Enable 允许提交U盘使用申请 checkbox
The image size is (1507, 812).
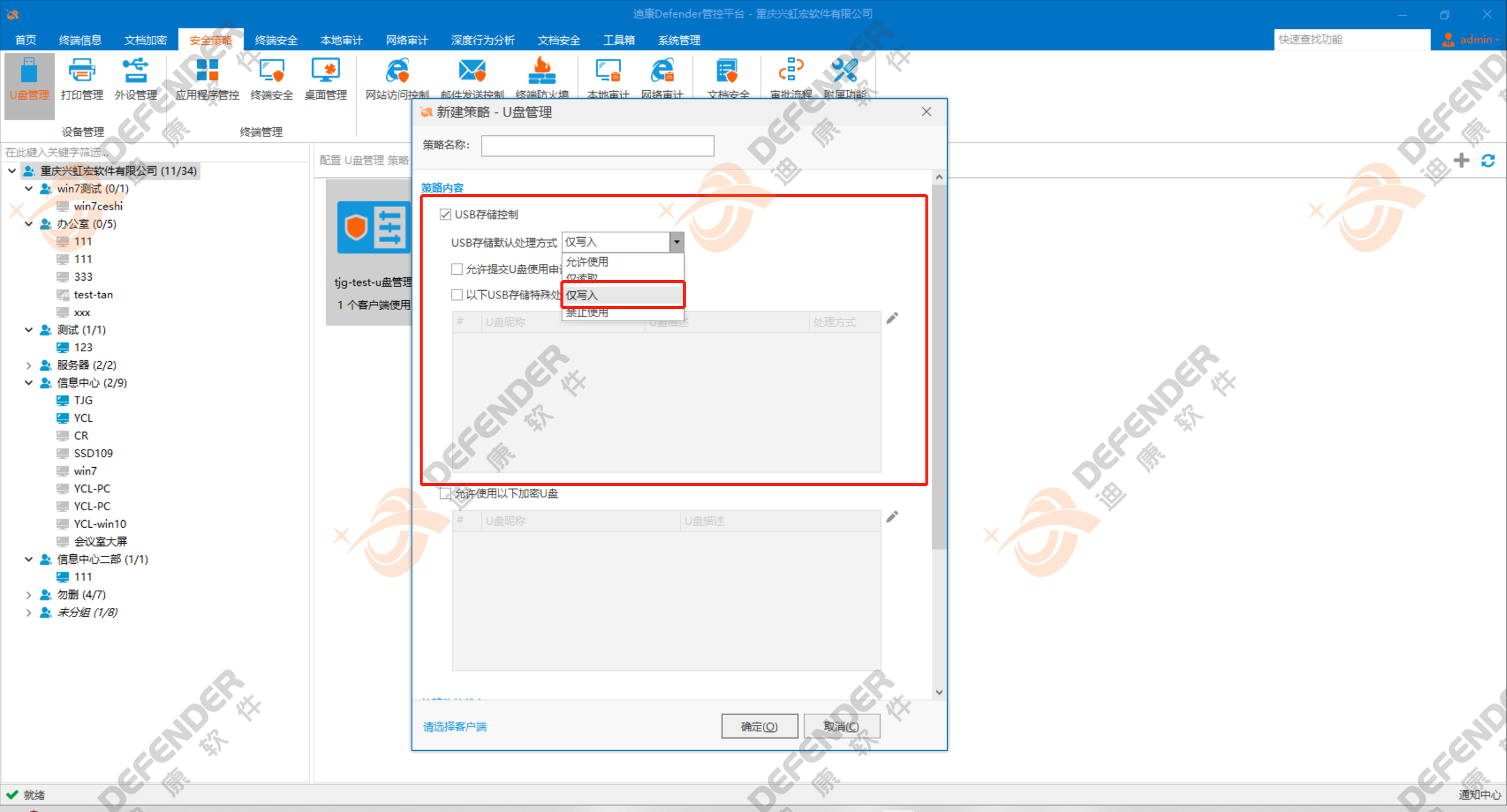(457, 269)
